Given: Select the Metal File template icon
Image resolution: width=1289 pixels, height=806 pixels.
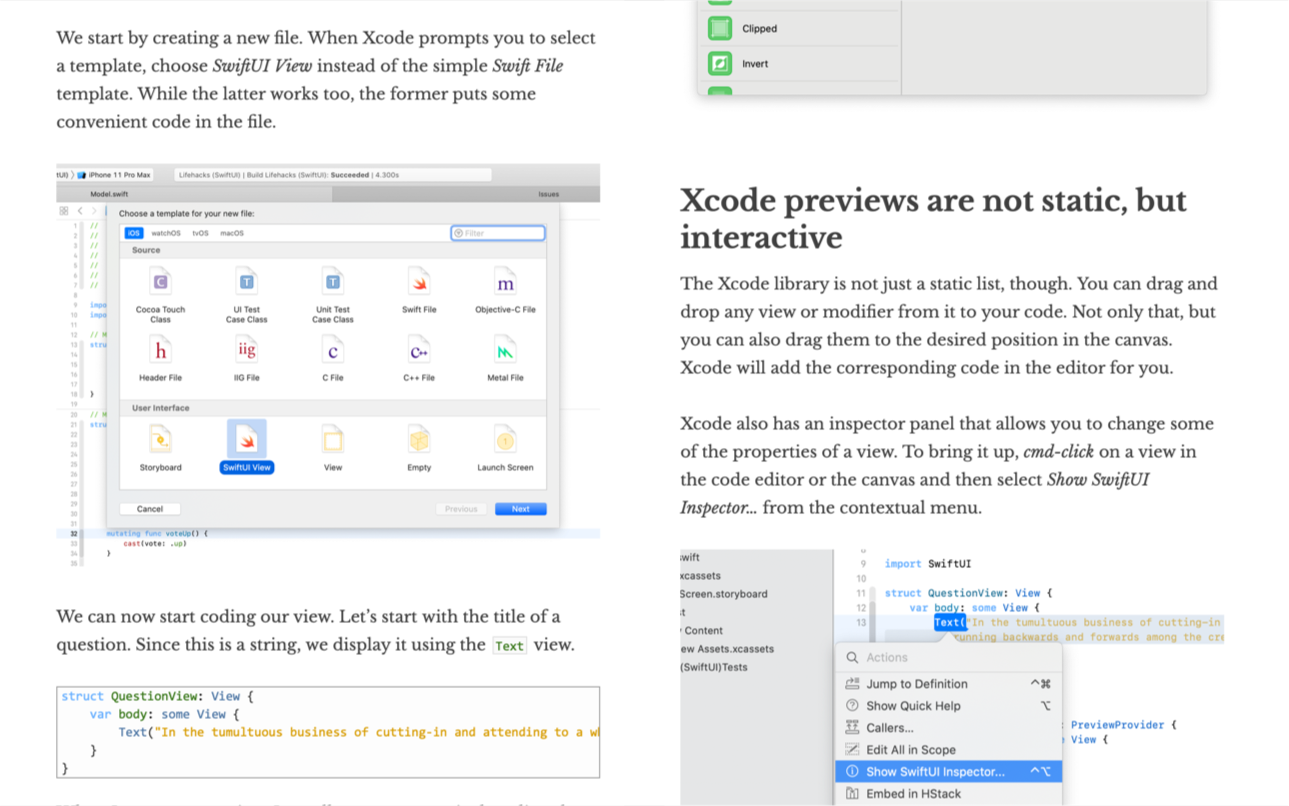Looking at the screenshot, I should tap(505, 350).
